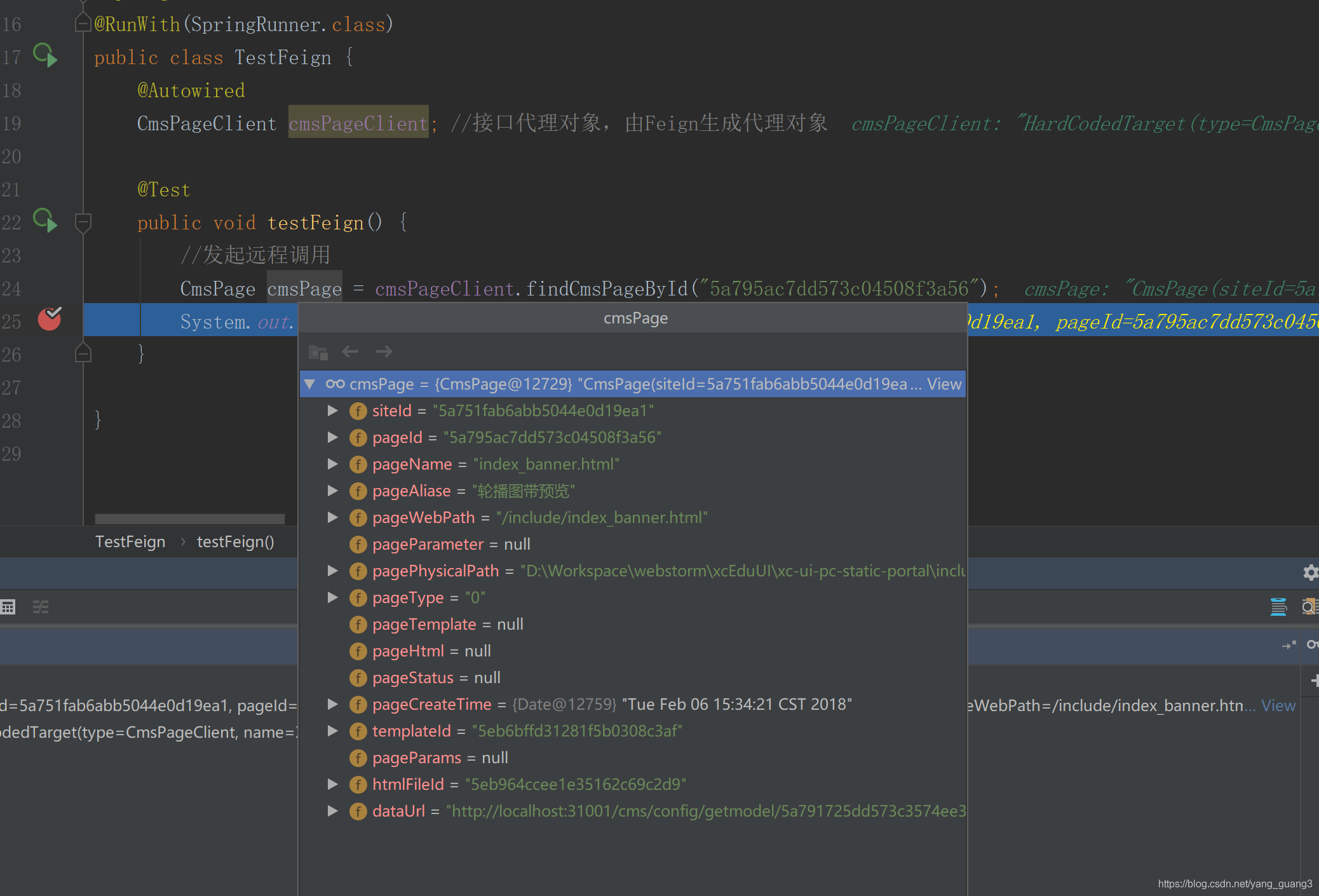The image size is (1319, 896).
Task: Expand the pageCreateTime Date node
Action: coord(332,704)
